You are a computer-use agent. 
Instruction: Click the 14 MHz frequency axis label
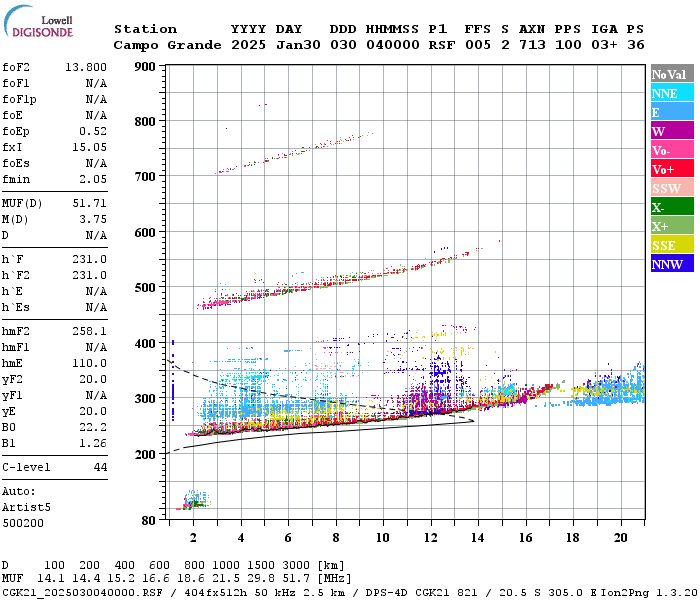(x=478, y=538)
